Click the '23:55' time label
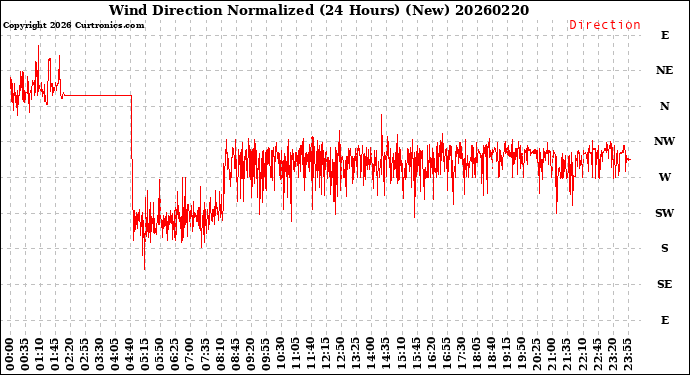The image size is (690, 375). (627, 355)
